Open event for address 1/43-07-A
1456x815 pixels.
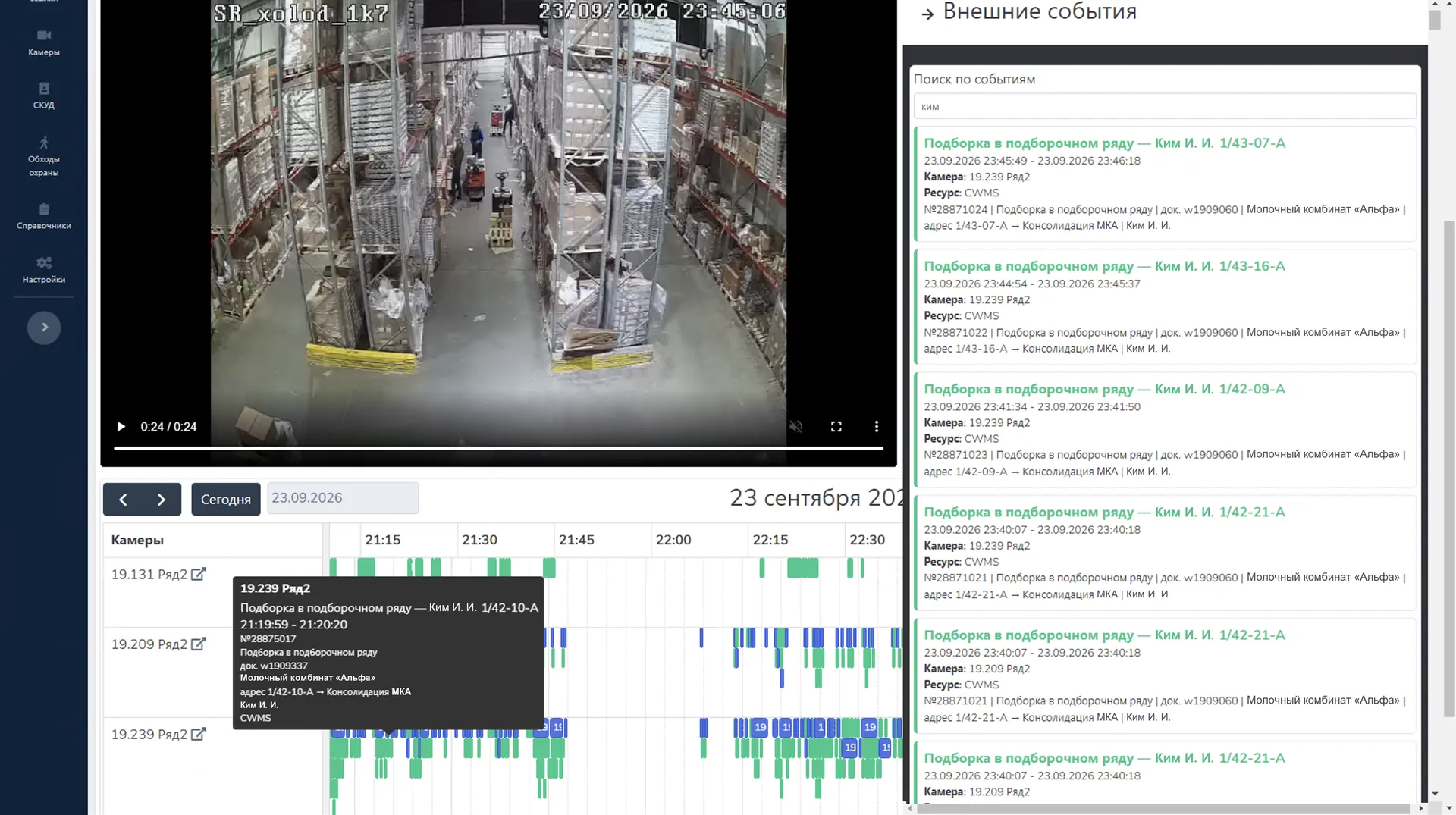(x=1165, y=184)
